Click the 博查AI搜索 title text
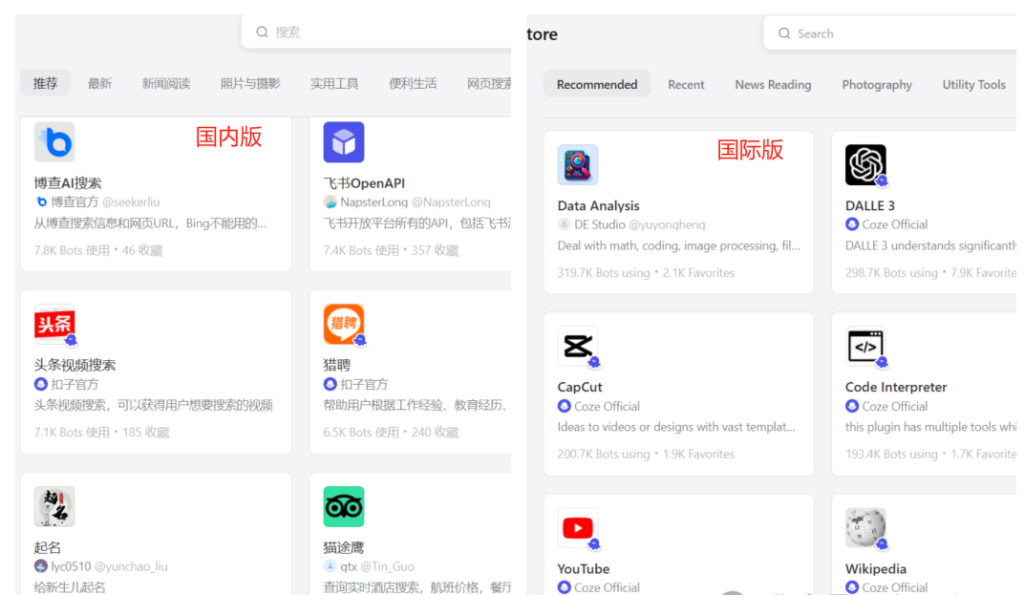Viewport: 1024px width, 595px height. pos(67,183)
